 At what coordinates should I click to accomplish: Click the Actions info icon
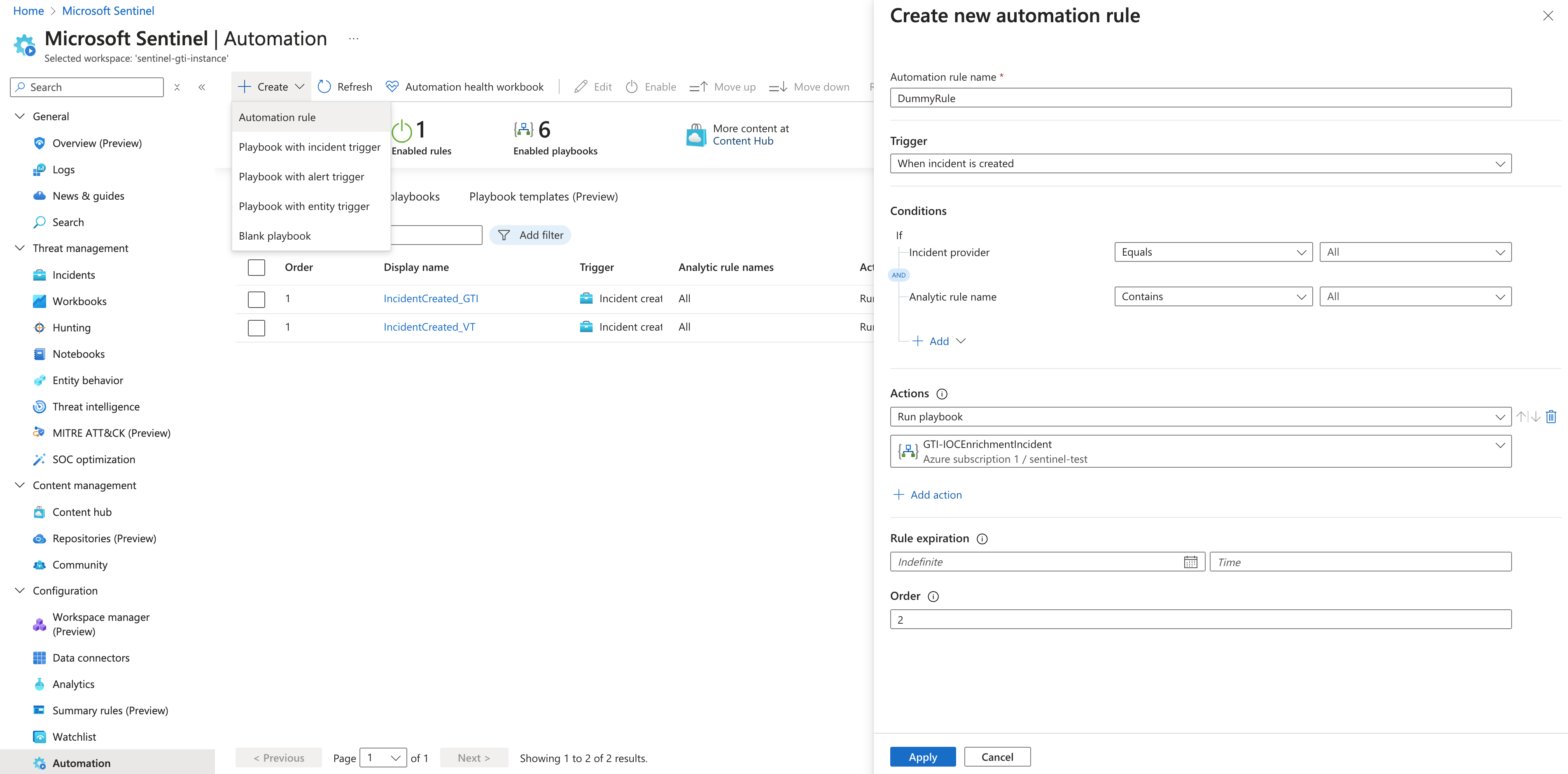tap(942, 394)
